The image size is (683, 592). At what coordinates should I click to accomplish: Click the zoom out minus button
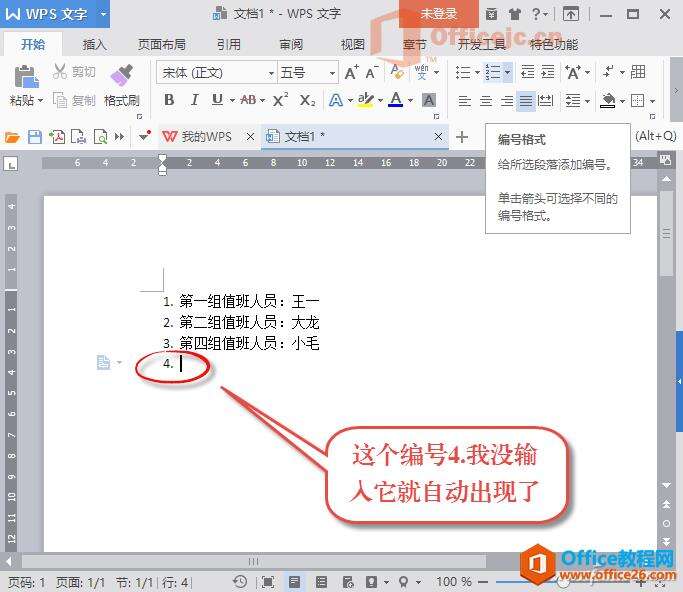483,582
